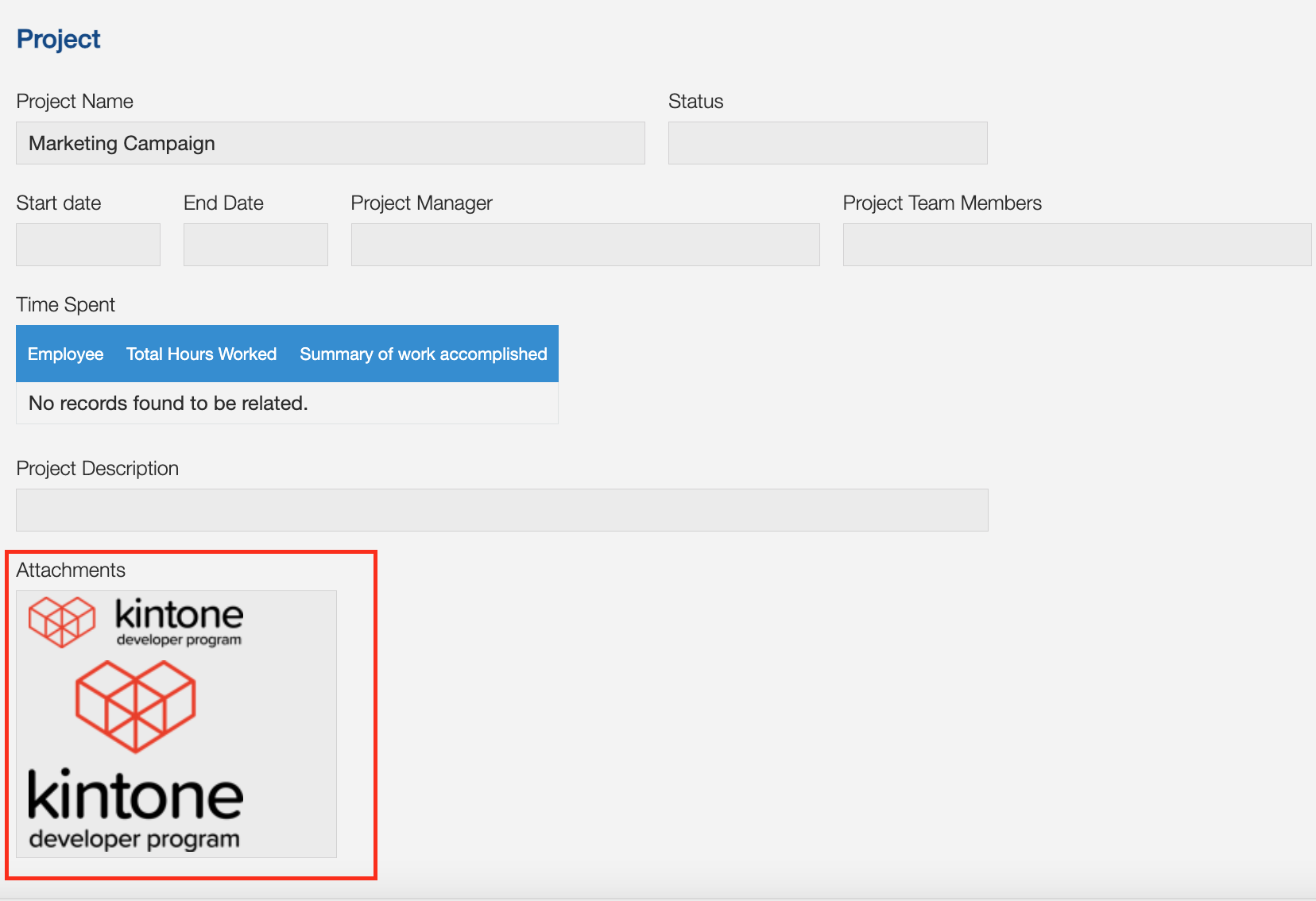Click the Project Description field
Image resolution: width=1316 pixels, height=901 pixels.
click(501, 509)
